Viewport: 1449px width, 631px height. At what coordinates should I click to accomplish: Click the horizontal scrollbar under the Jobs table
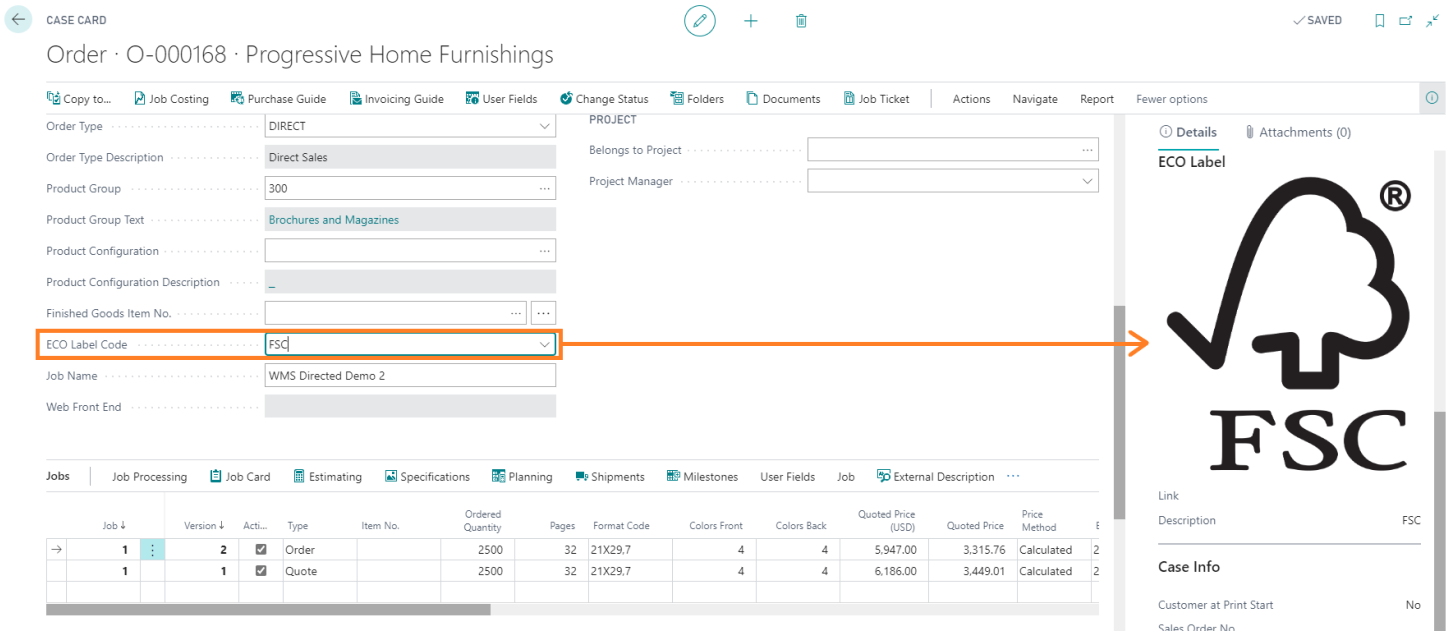tap(268, 609)
